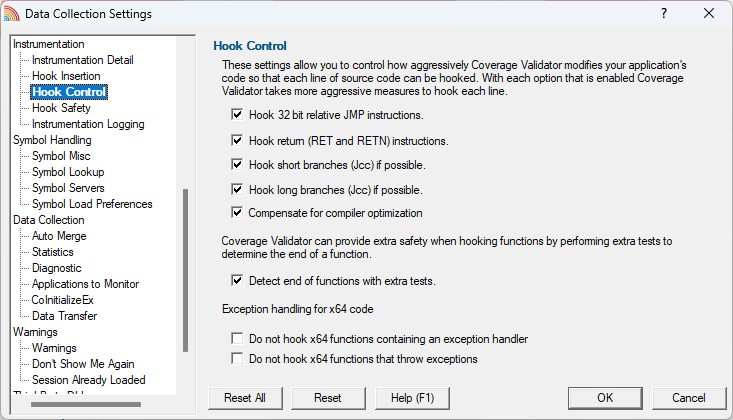
Task: Open Hook Insertion settings page
Action: coord(66,76)
